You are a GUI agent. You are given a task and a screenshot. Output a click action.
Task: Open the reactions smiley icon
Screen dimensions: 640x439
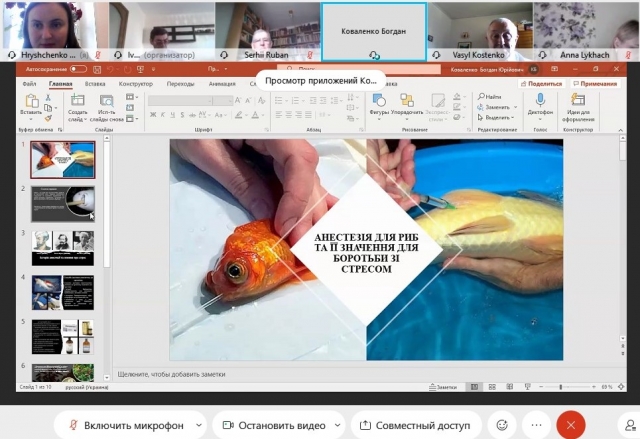pos(501,425)
